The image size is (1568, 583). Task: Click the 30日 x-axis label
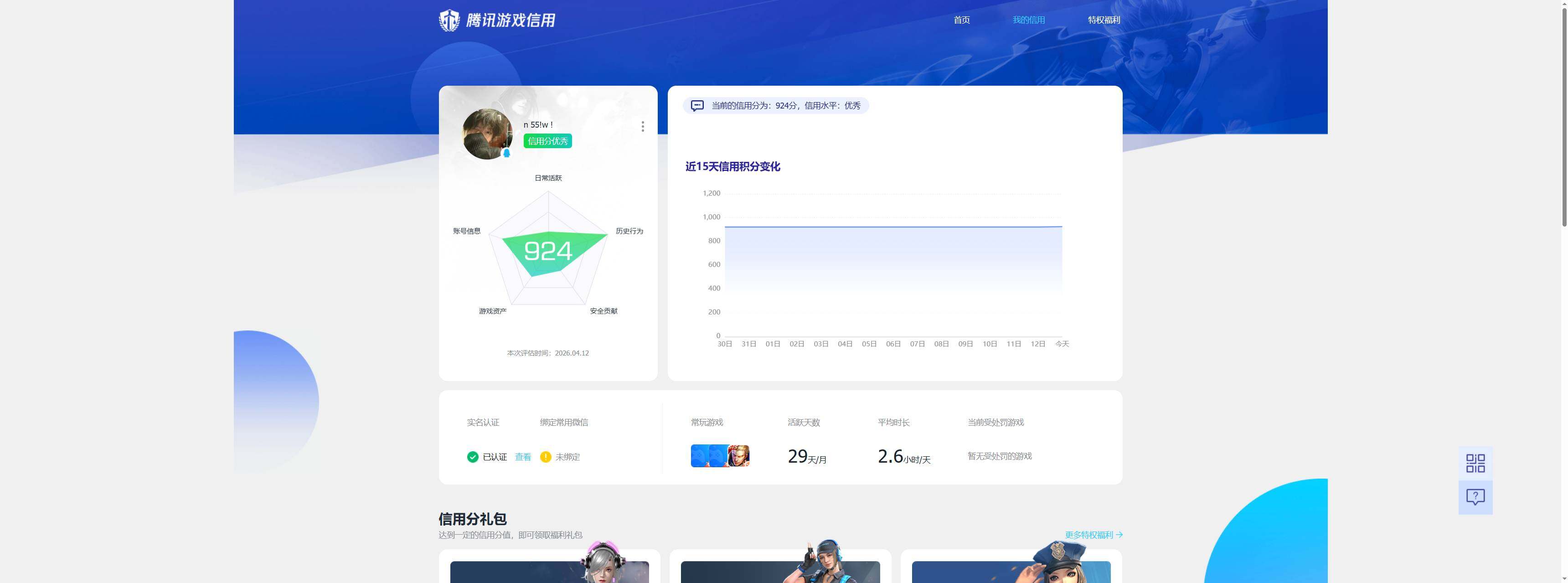(x=724, y=344)
